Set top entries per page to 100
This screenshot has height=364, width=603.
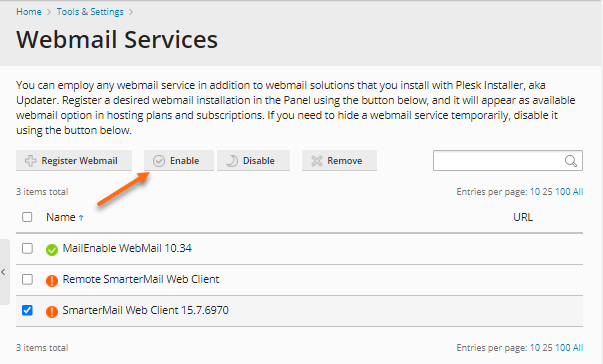click(563, 192)
